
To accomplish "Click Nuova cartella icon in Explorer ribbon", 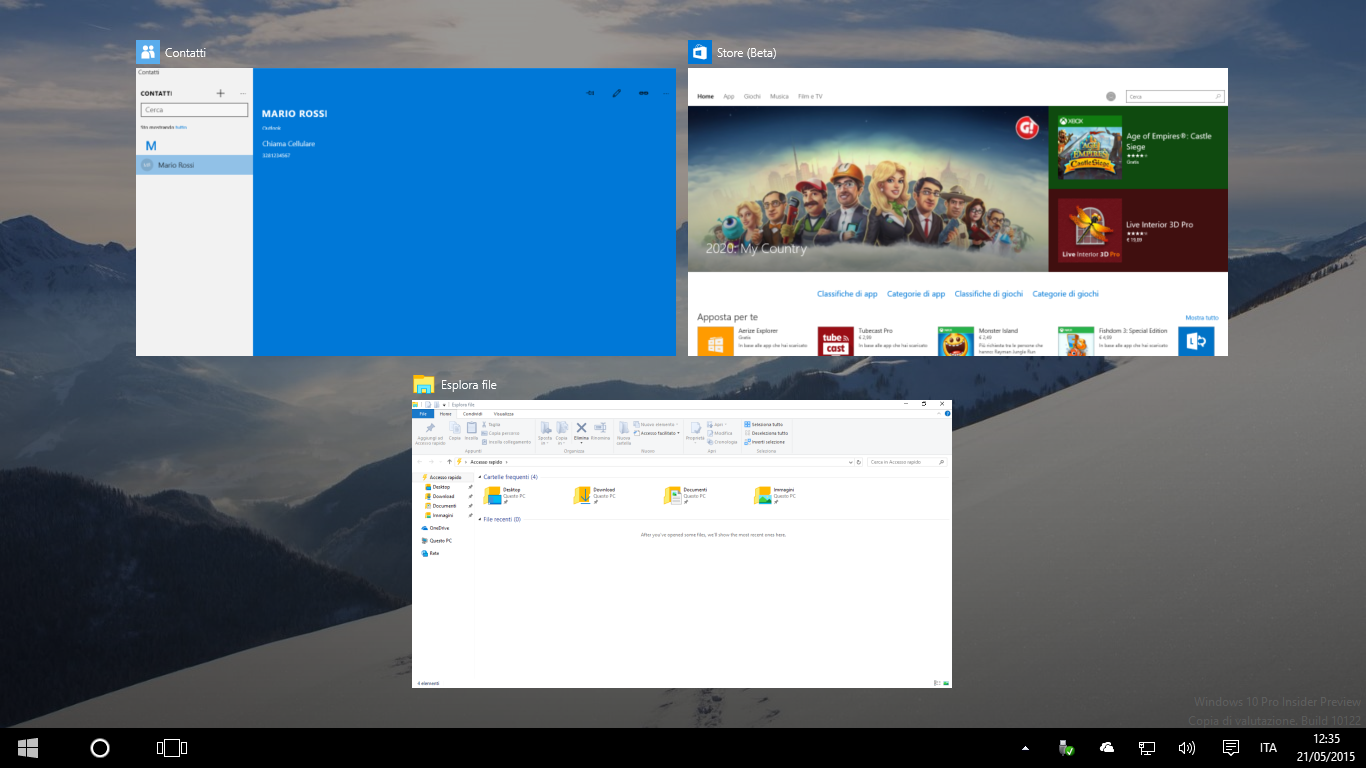I will point(624,428).
